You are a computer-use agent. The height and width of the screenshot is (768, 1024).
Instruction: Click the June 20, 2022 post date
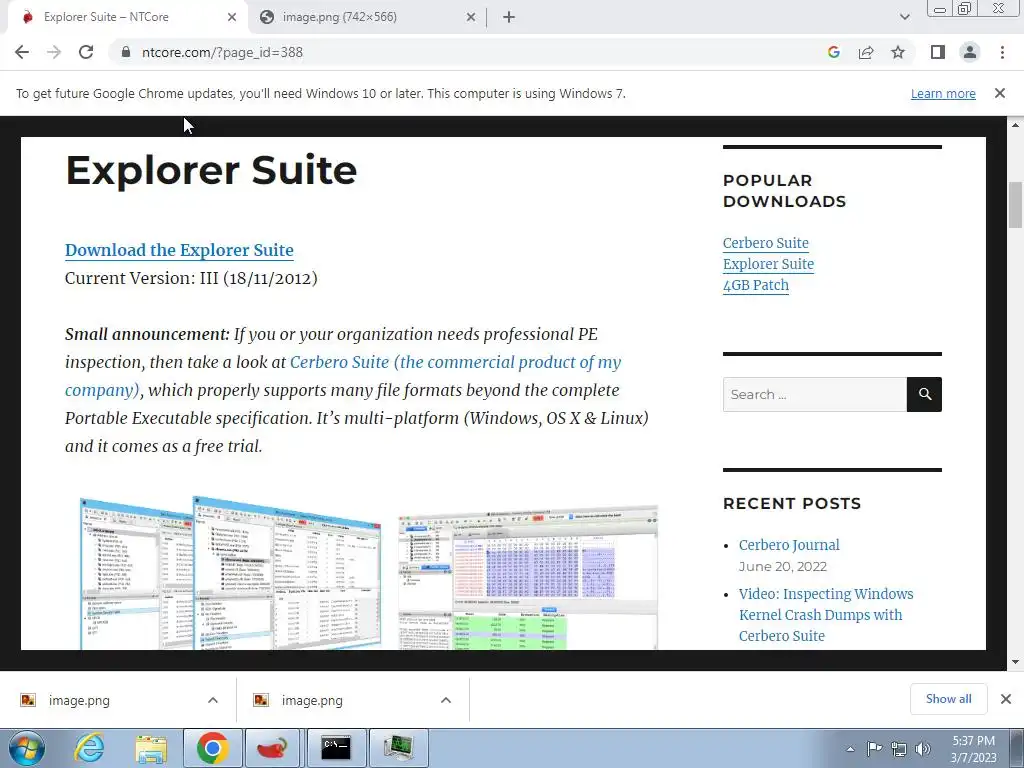(782, 566)
